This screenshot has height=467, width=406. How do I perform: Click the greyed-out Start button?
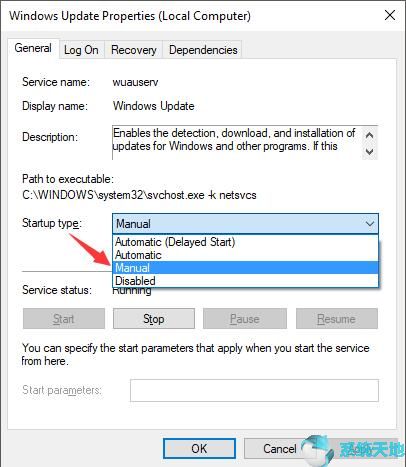click(x=64, y=319)
